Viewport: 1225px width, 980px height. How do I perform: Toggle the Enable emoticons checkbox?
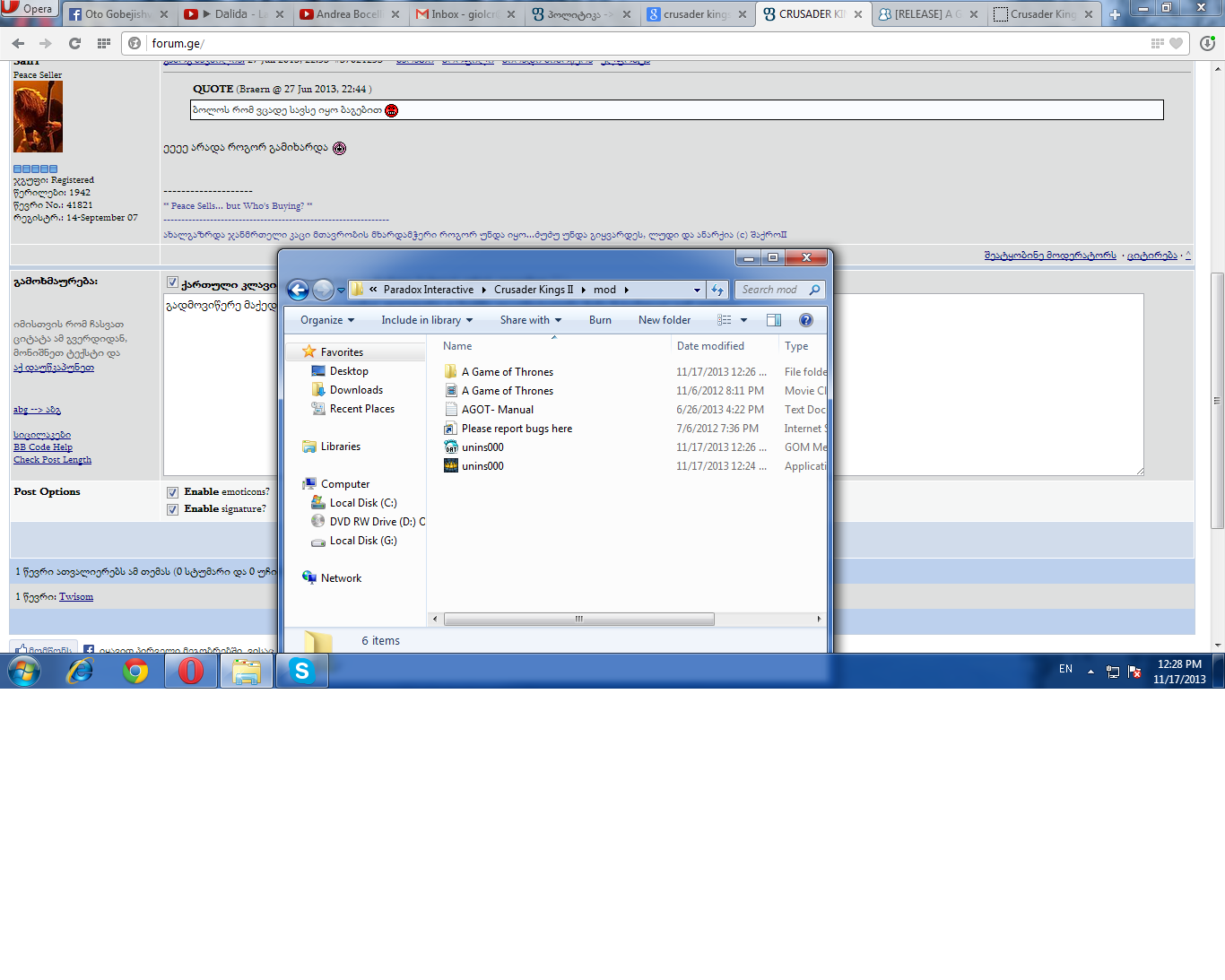click(x=172, y=492)
